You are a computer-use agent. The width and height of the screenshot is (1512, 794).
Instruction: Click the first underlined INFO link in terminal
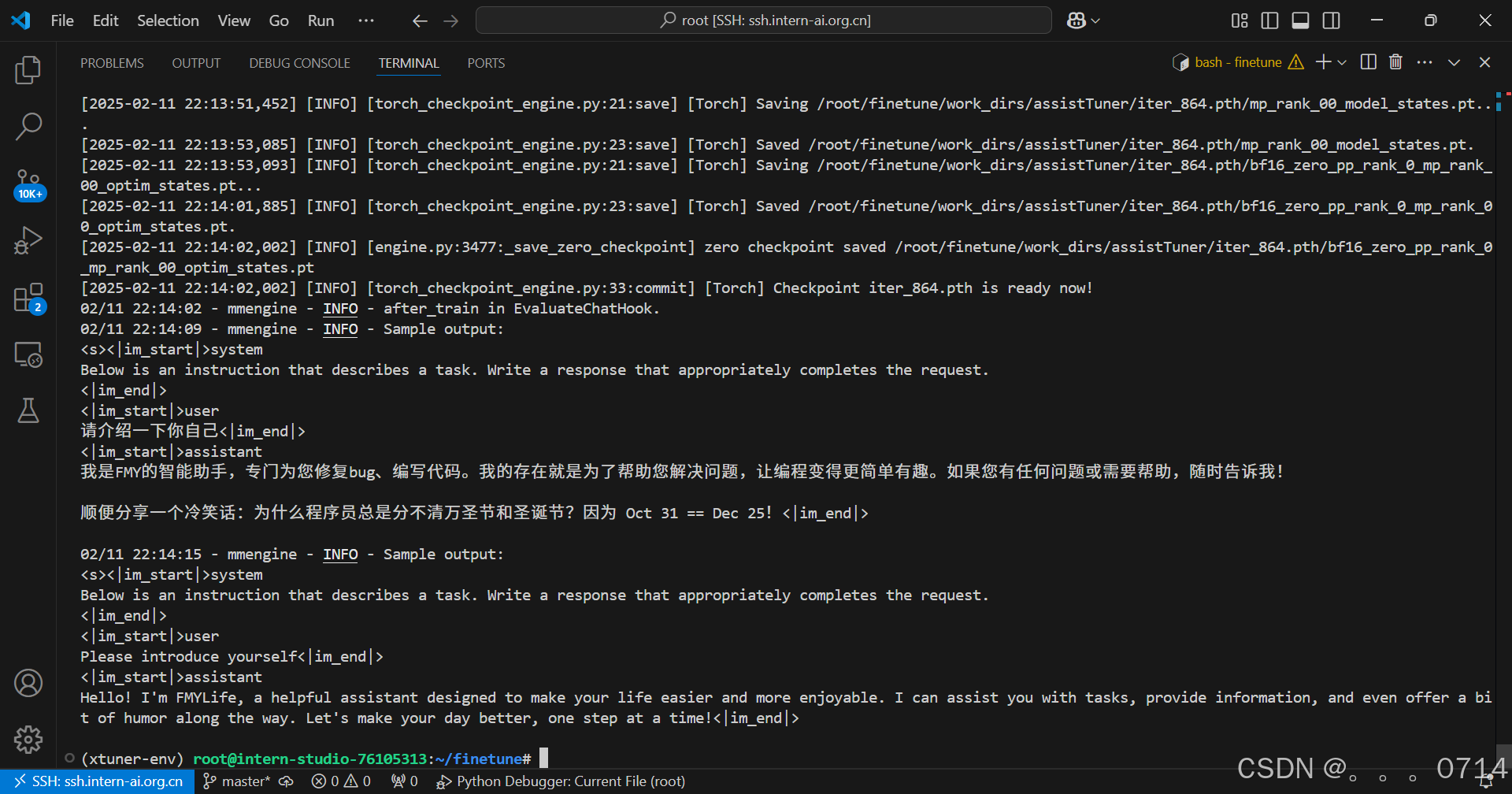pyautogui.click(x=340, y=309)
